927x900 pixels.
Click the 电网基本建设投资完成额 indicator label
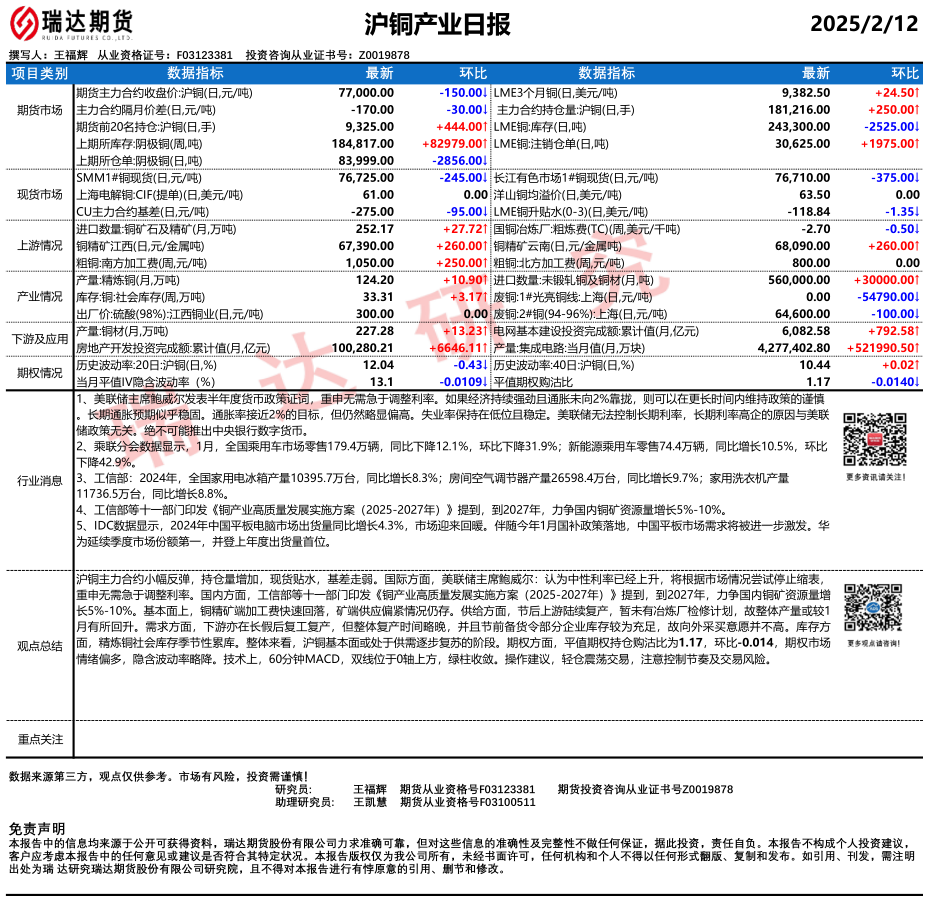(x=596, y=331)
